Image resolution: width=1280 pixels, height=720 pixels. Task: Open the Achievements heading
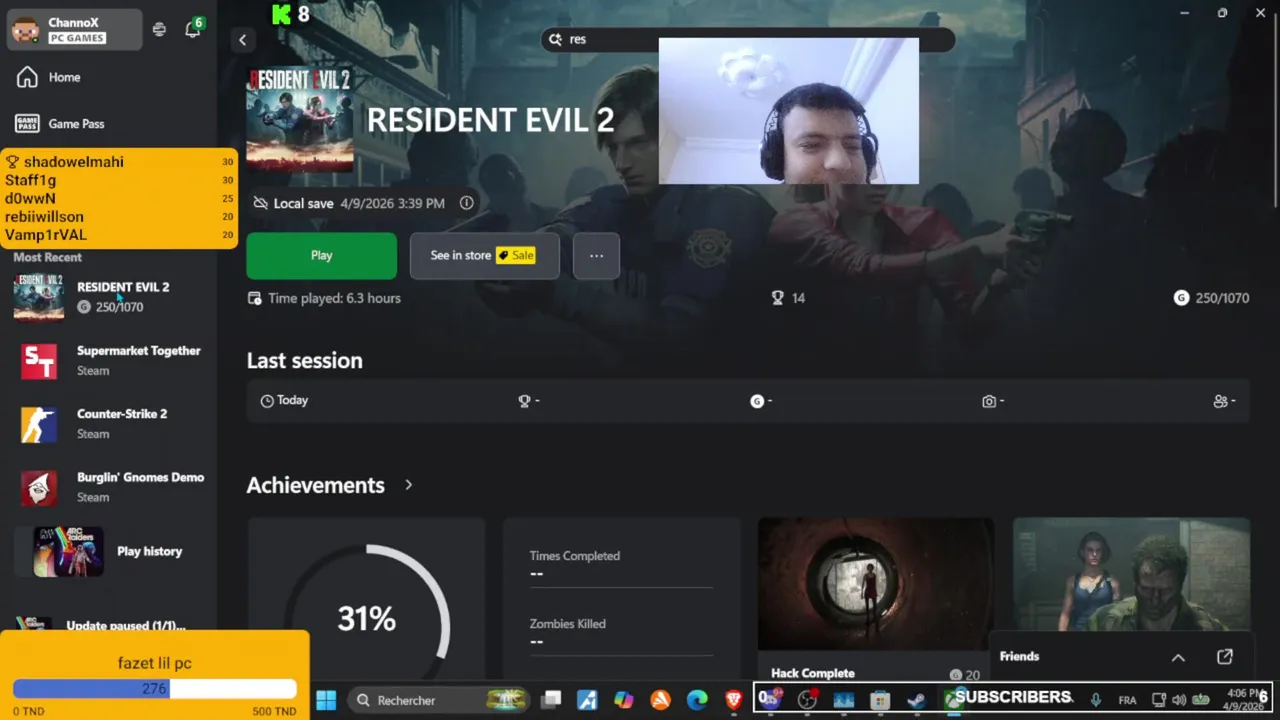315,485
